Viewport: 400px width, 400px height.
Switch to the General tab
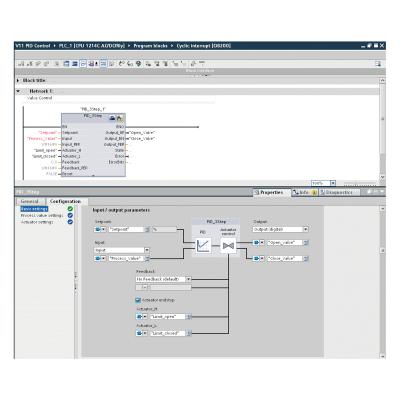tap(29, 202)
